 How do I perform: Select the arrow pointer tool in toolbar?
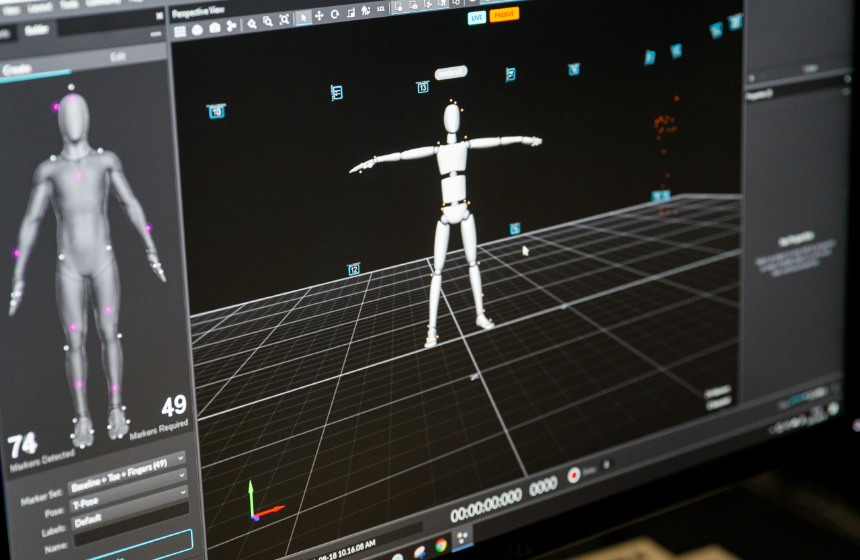point(305,17)
